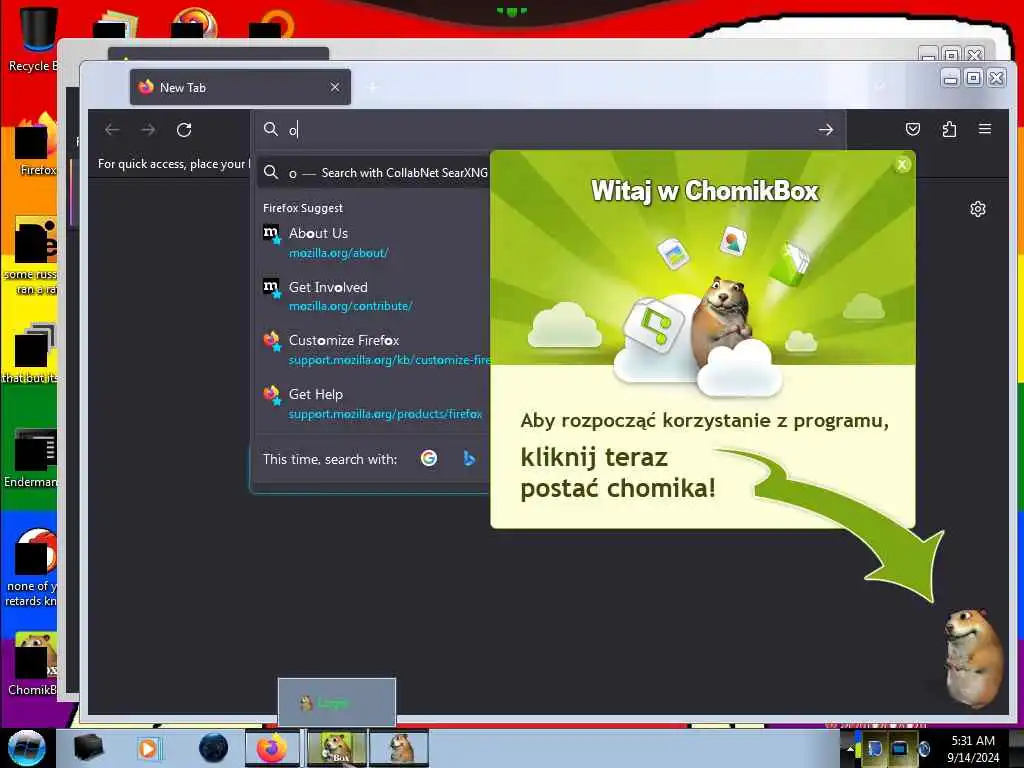Click the tray monitor icon

coord(900,748)
